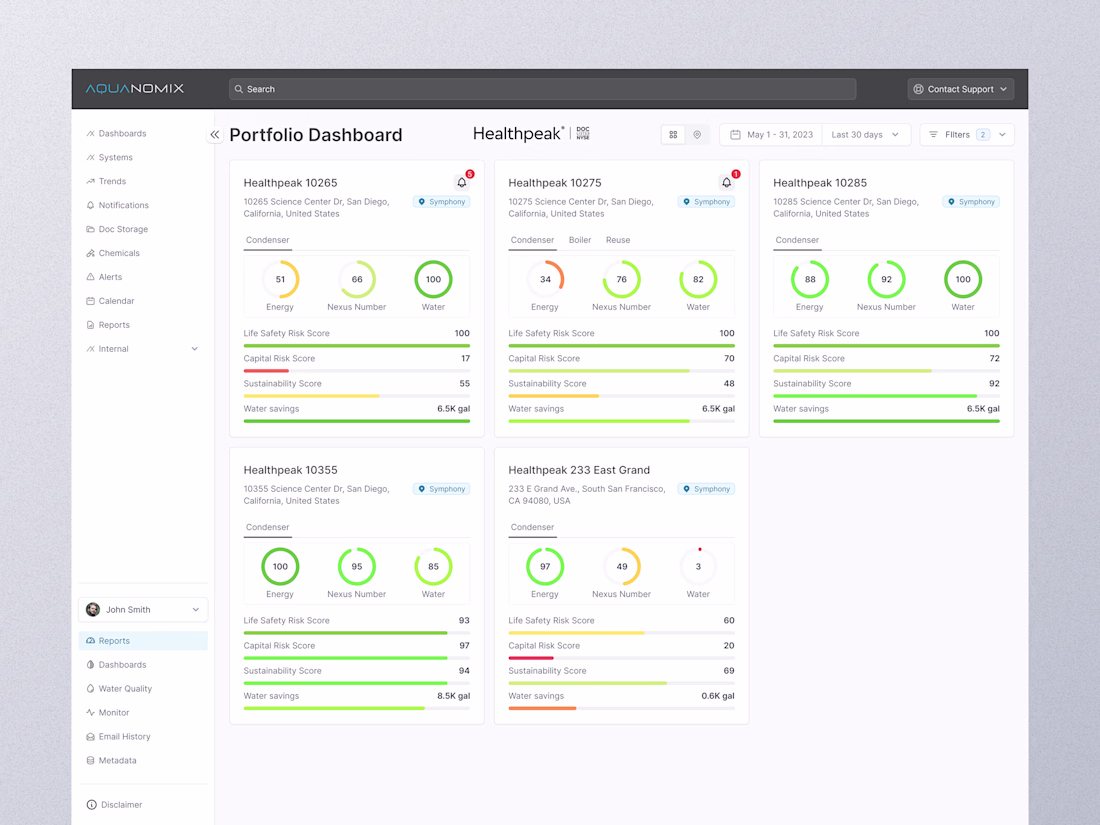
Task: Click Life Safety Risk Score value 93
Action: point(464,620)
